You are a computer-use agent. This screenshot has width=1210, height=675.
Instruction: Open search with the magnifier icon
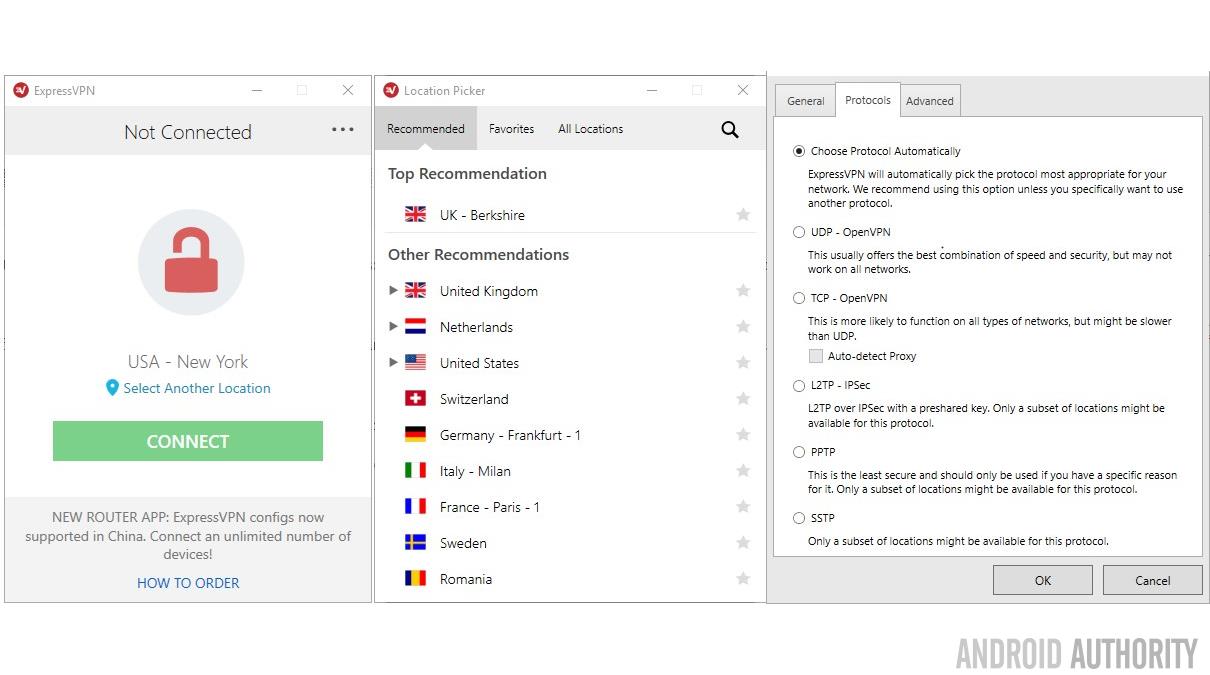730,129
